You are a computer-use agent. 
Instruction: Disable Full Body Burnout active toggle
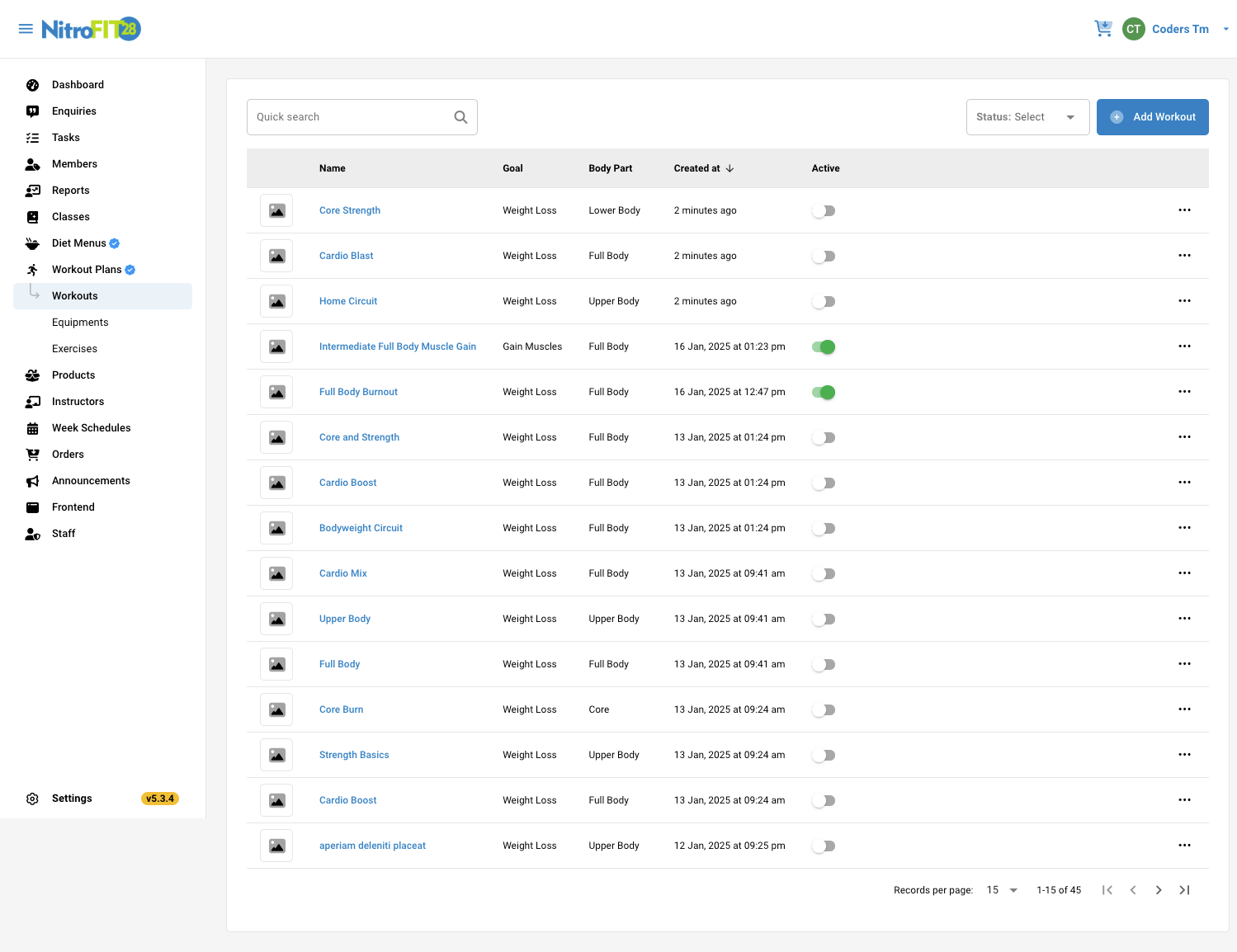[824, 393]
